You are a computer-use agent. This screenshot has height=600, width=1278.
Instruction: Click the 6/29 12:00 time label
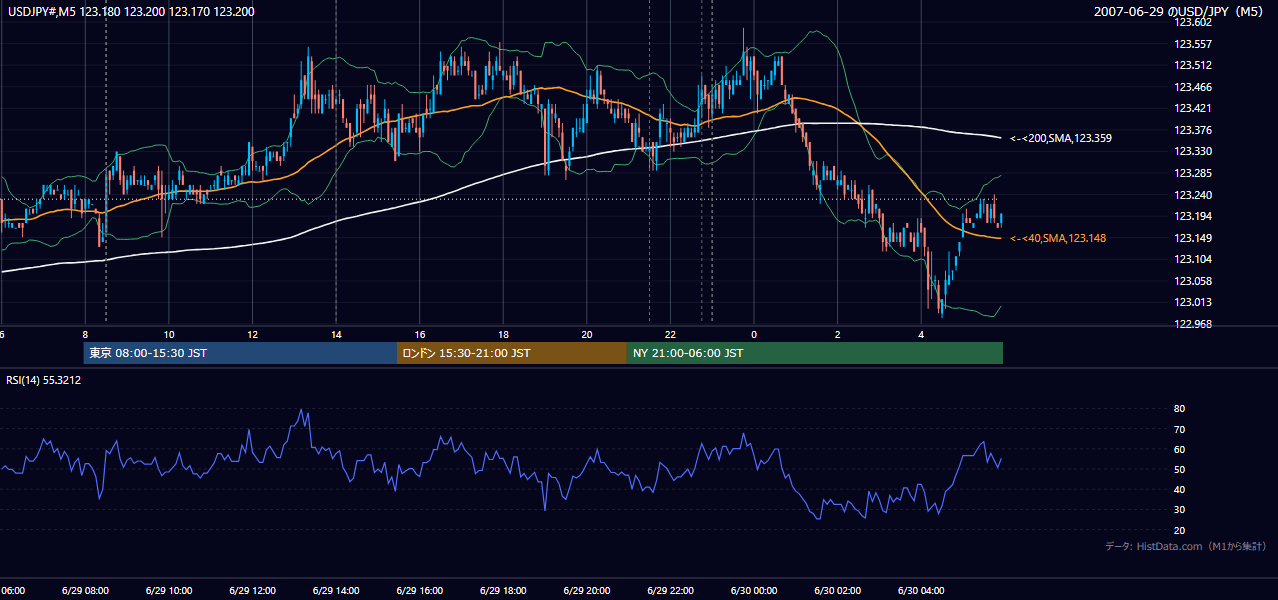252,590
